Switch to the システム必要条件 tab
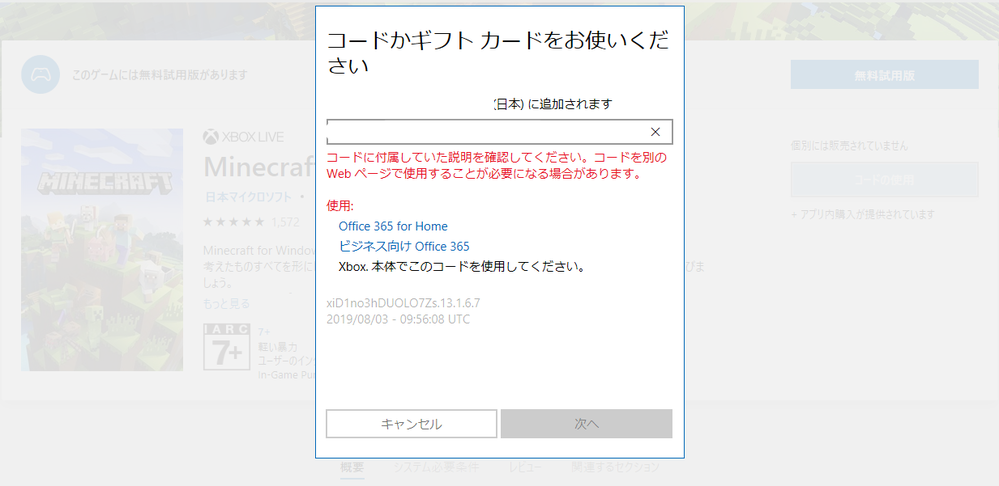This screenshot has width=999, height=486. click(x=436, y=468)
